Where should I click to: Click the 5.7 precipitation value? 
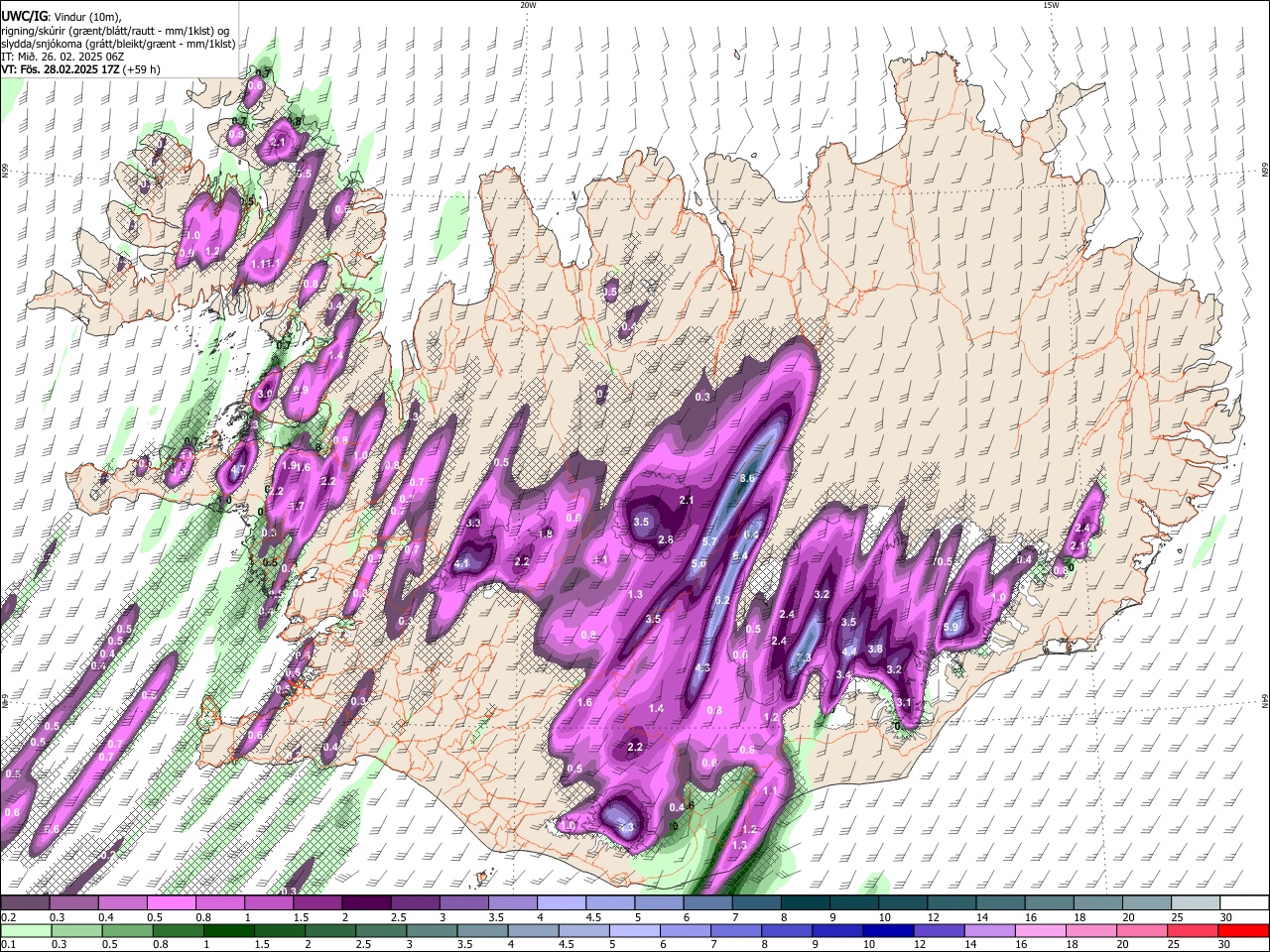(x=709, y=542)
